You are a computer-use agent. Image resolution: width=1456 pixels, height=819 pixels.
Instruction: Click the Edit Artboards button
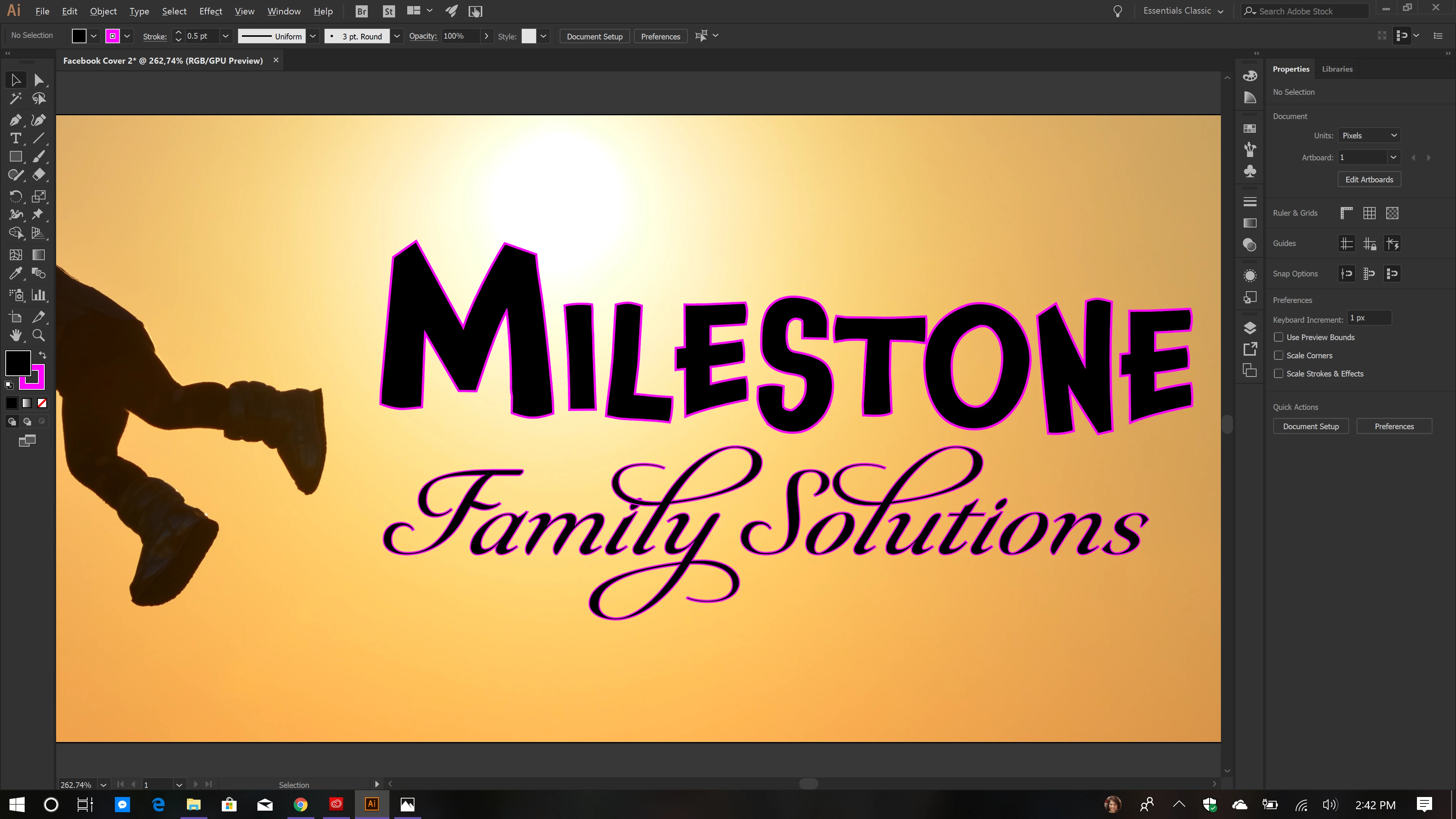click(x=1368, y=180)
